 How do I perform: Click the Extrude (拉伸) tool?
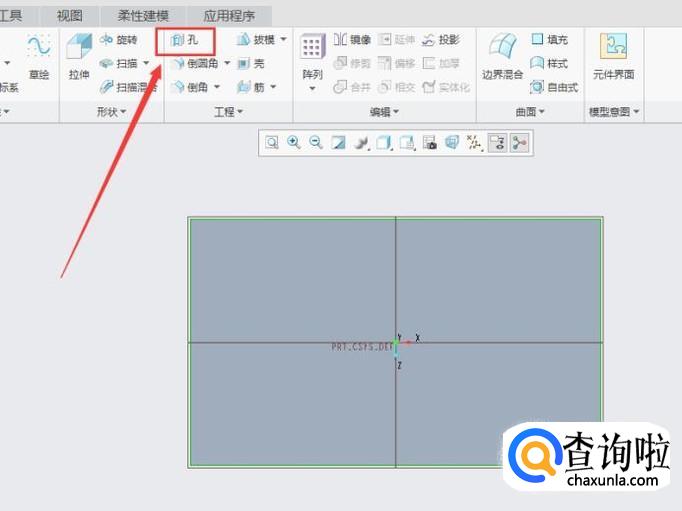[79, 57]
